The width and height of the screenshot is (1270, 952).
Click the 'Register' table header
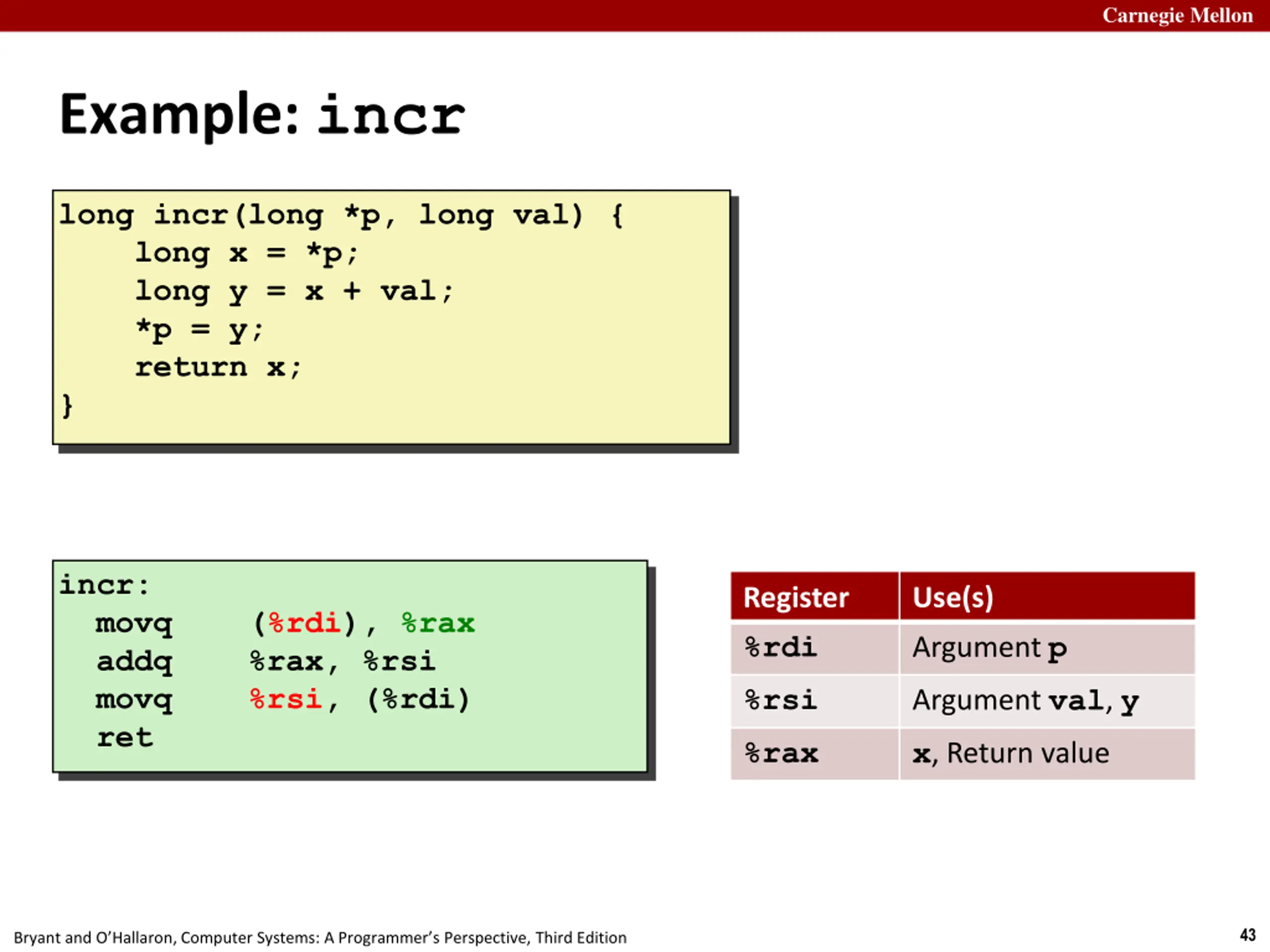(x=814, y=596)
